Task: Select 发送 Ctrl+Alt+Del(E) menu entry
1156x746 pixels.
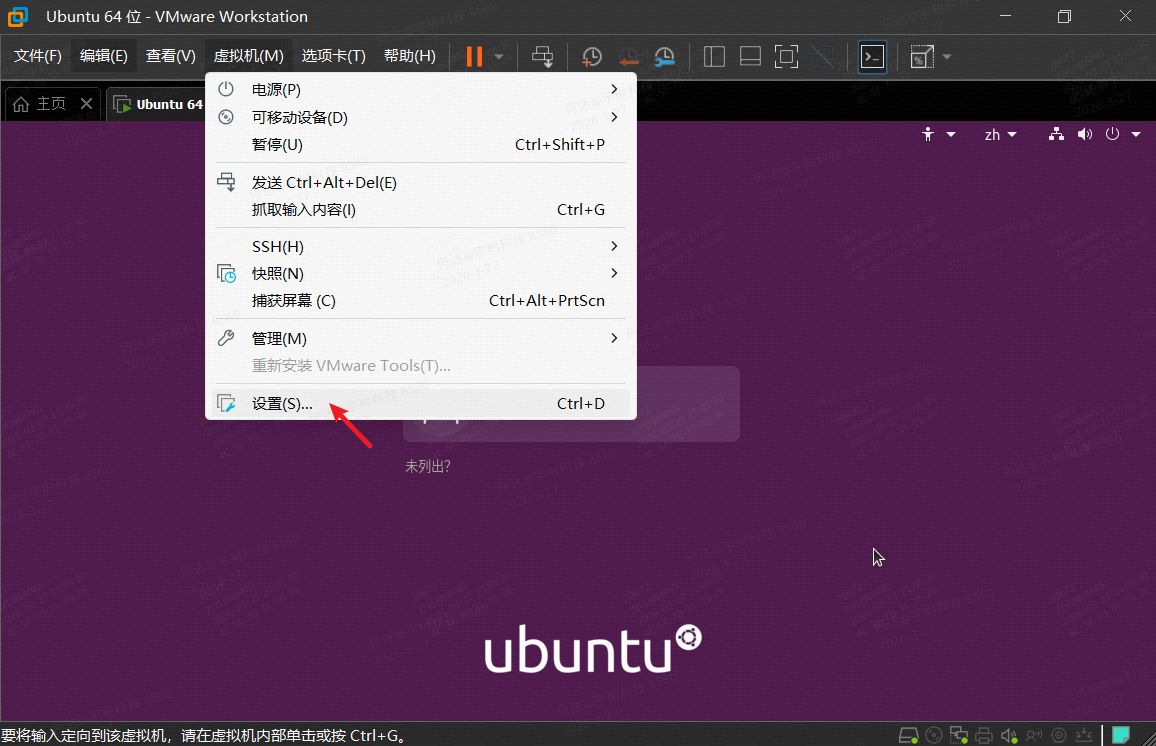Action: 421,182
